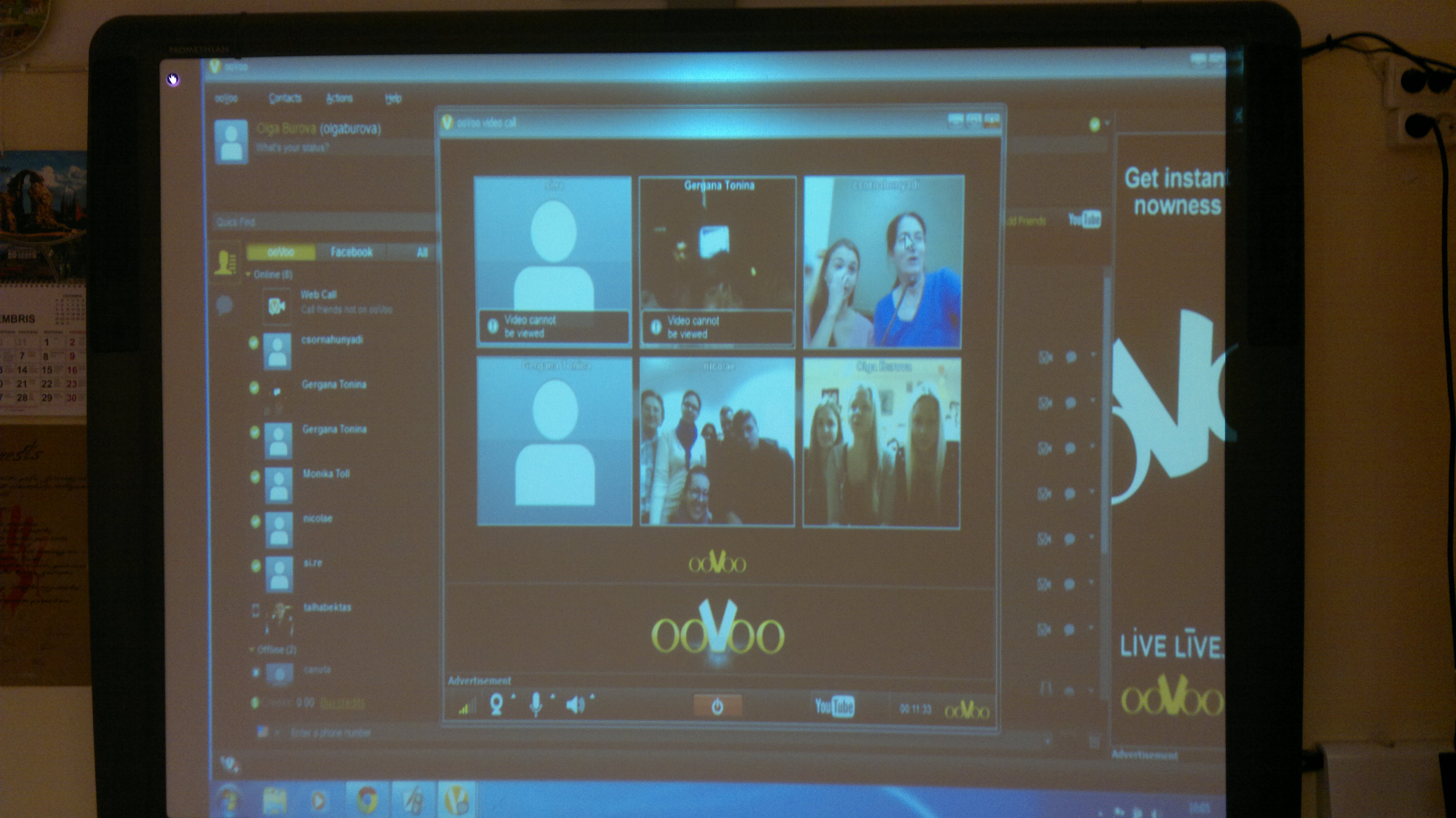Image resolution: width=1456 pixels, height=818 pixels.
Task: Open the Help menu
Action: click(x=393, y=98)
